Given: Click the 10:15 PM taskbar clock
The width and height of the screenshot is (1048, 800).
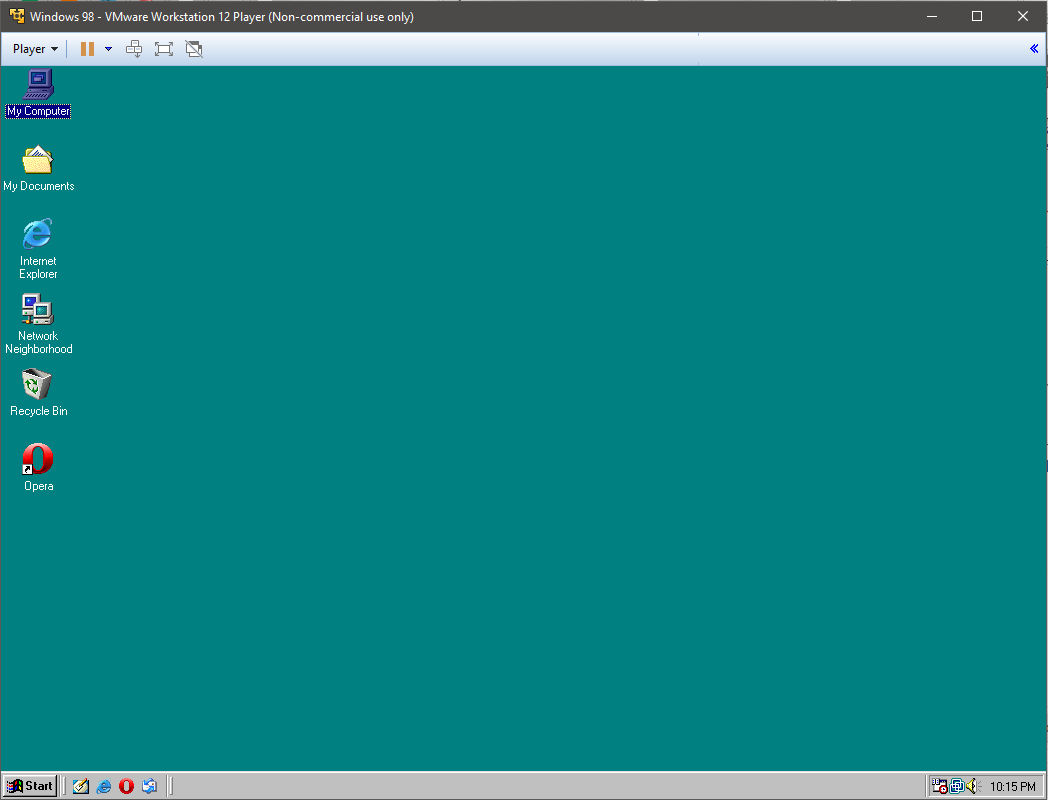Looking at the screenshot, I should point(1012,787).
